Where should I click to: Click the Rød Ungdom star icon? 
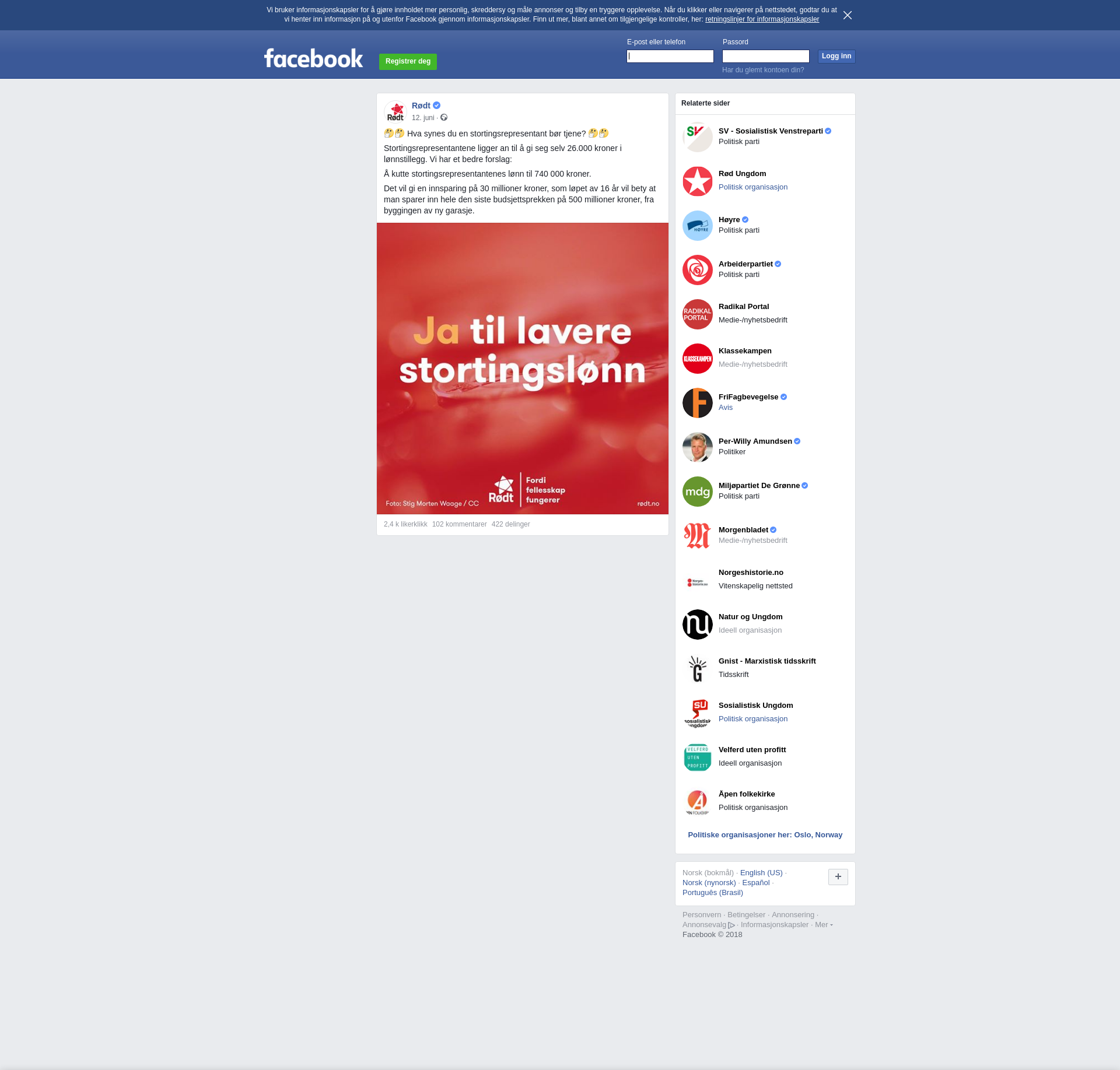pos(697,181)
